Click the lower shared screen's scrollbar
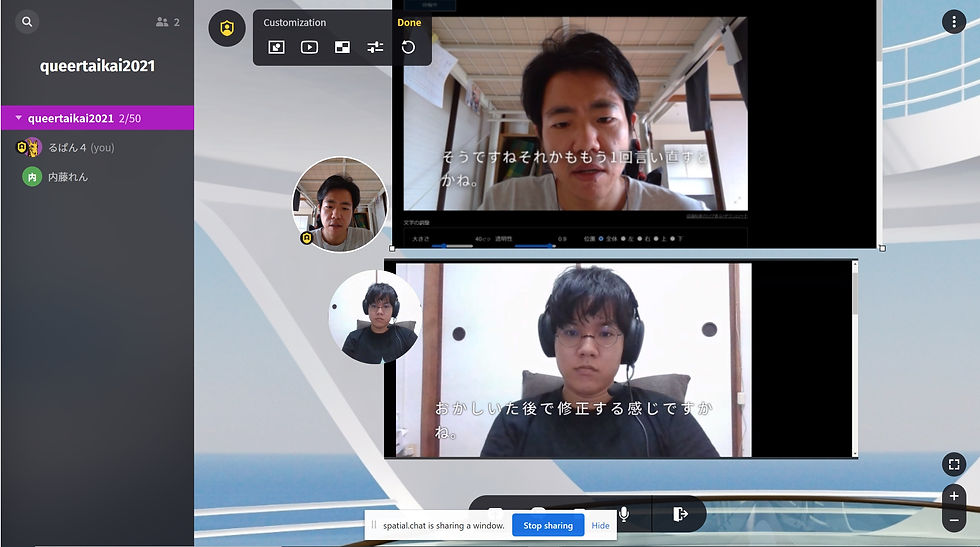This screenshot has height=547, width=980. [854, 359]
